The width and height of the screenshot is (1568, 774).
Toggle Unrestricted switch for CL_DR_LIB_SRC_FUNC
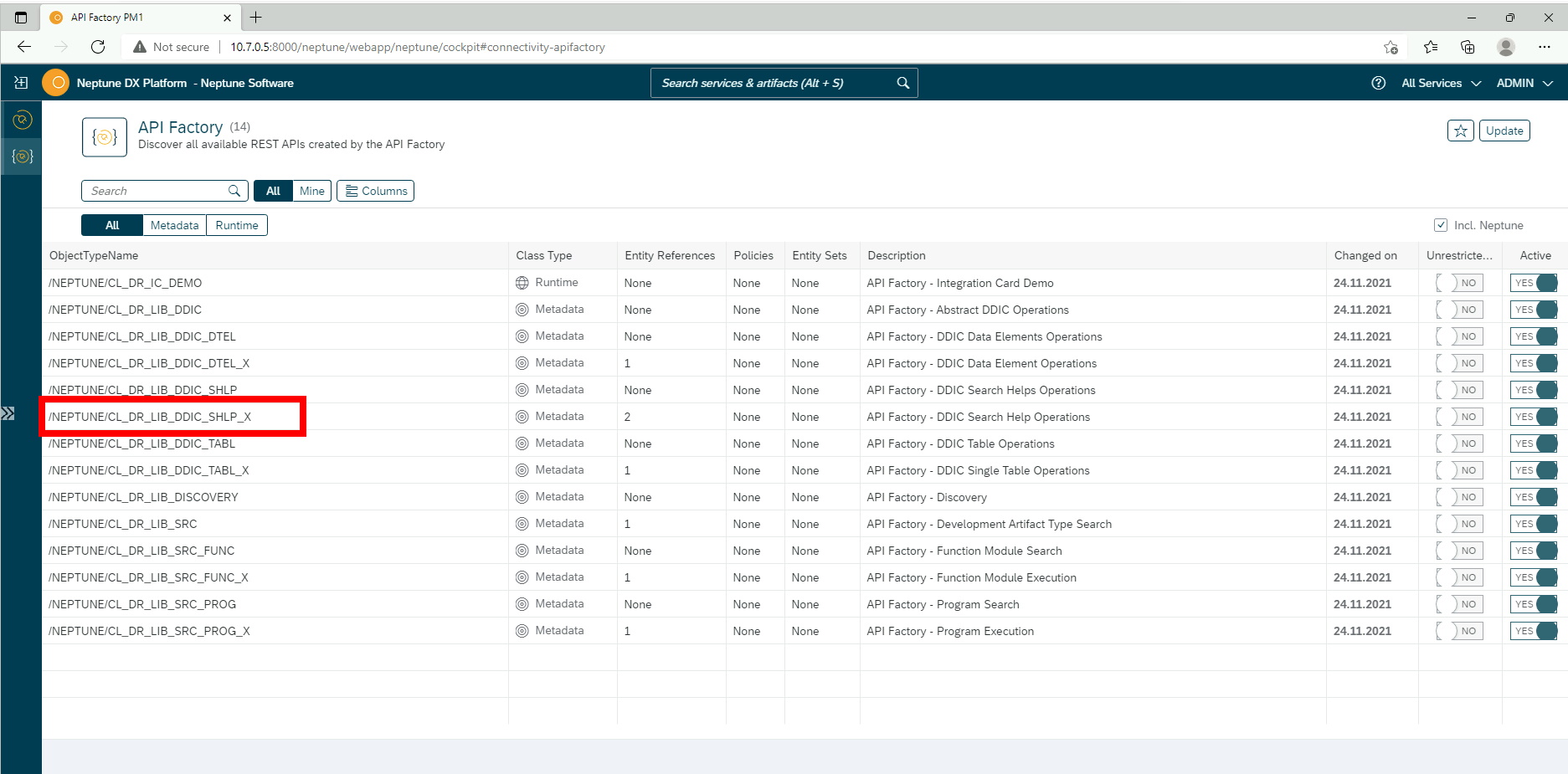click(1459, 551)
